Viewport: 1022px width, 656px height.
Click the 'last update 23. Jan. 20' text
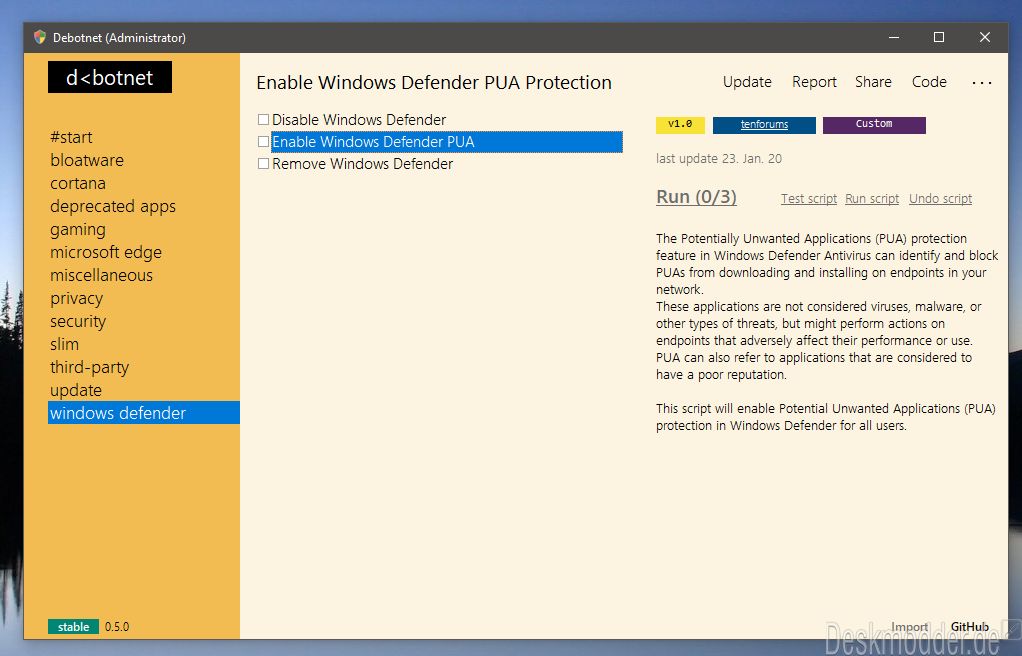coord(718,158)
